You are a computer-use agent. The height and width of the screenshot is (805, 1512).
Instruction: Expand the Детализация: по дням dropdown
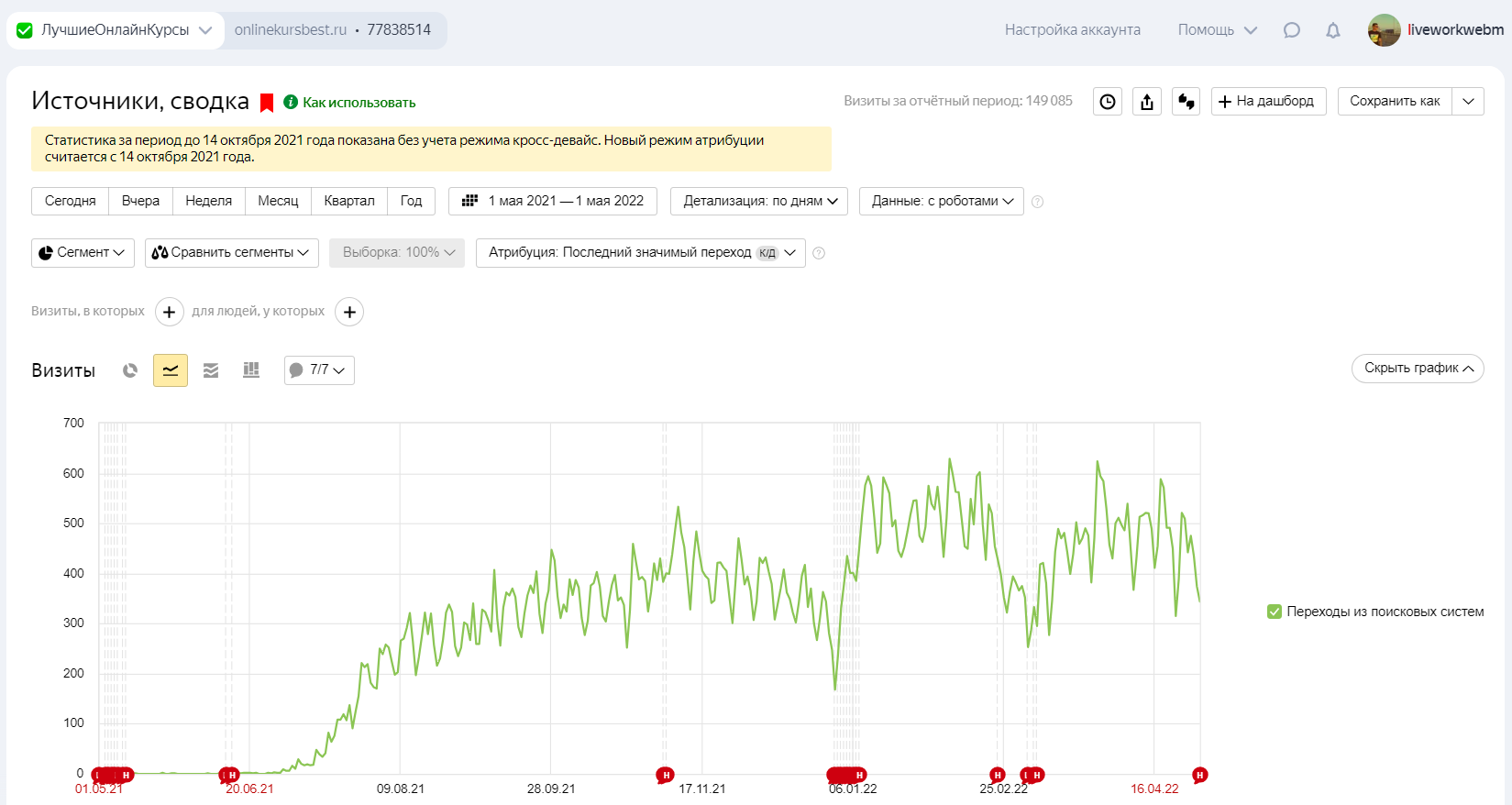759,201
